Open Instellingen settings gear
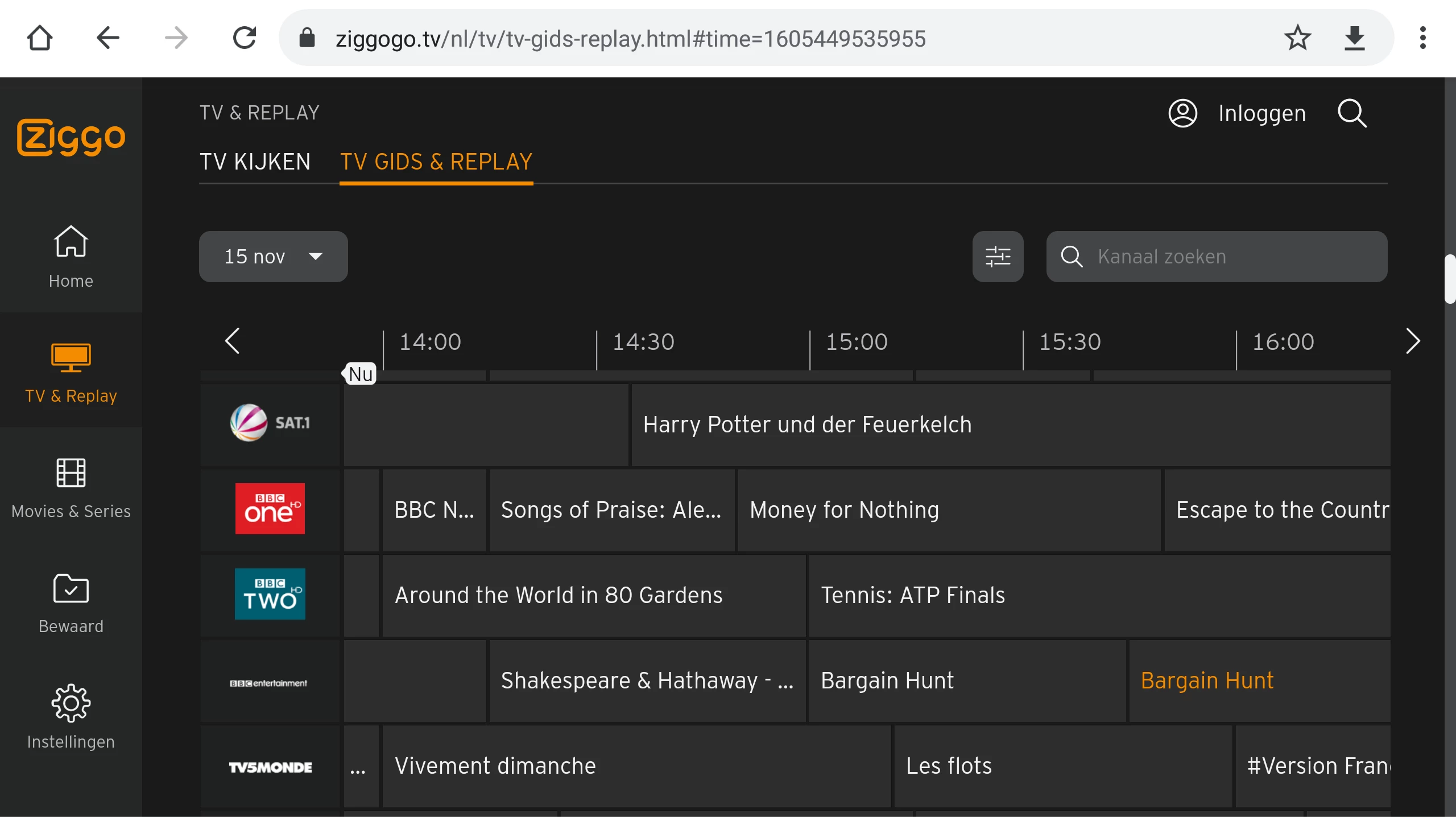The width and height of the screenshot is (1456, 817). [x=71, y=717]
